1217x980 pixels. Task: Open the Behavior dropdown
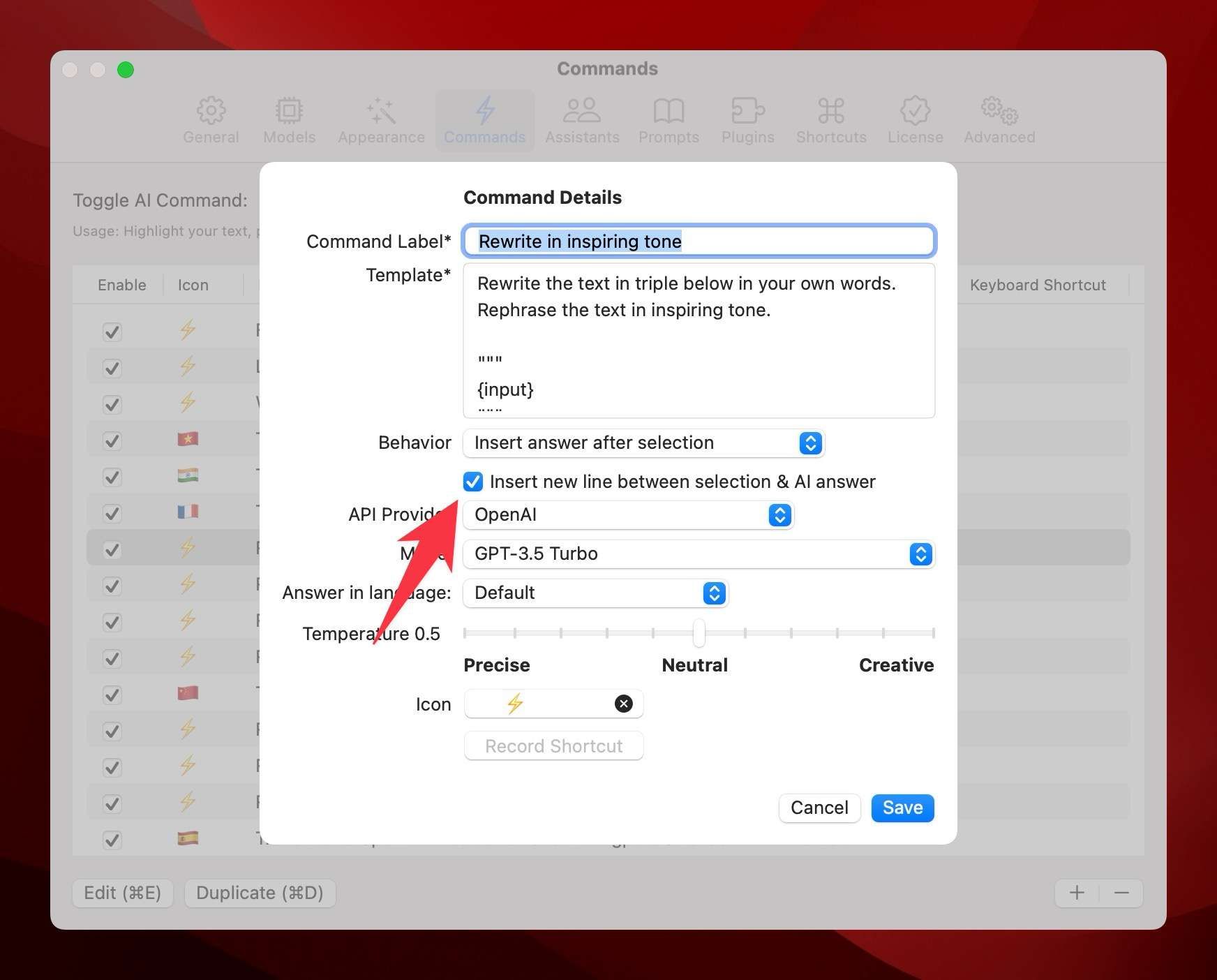pos(643,443)
